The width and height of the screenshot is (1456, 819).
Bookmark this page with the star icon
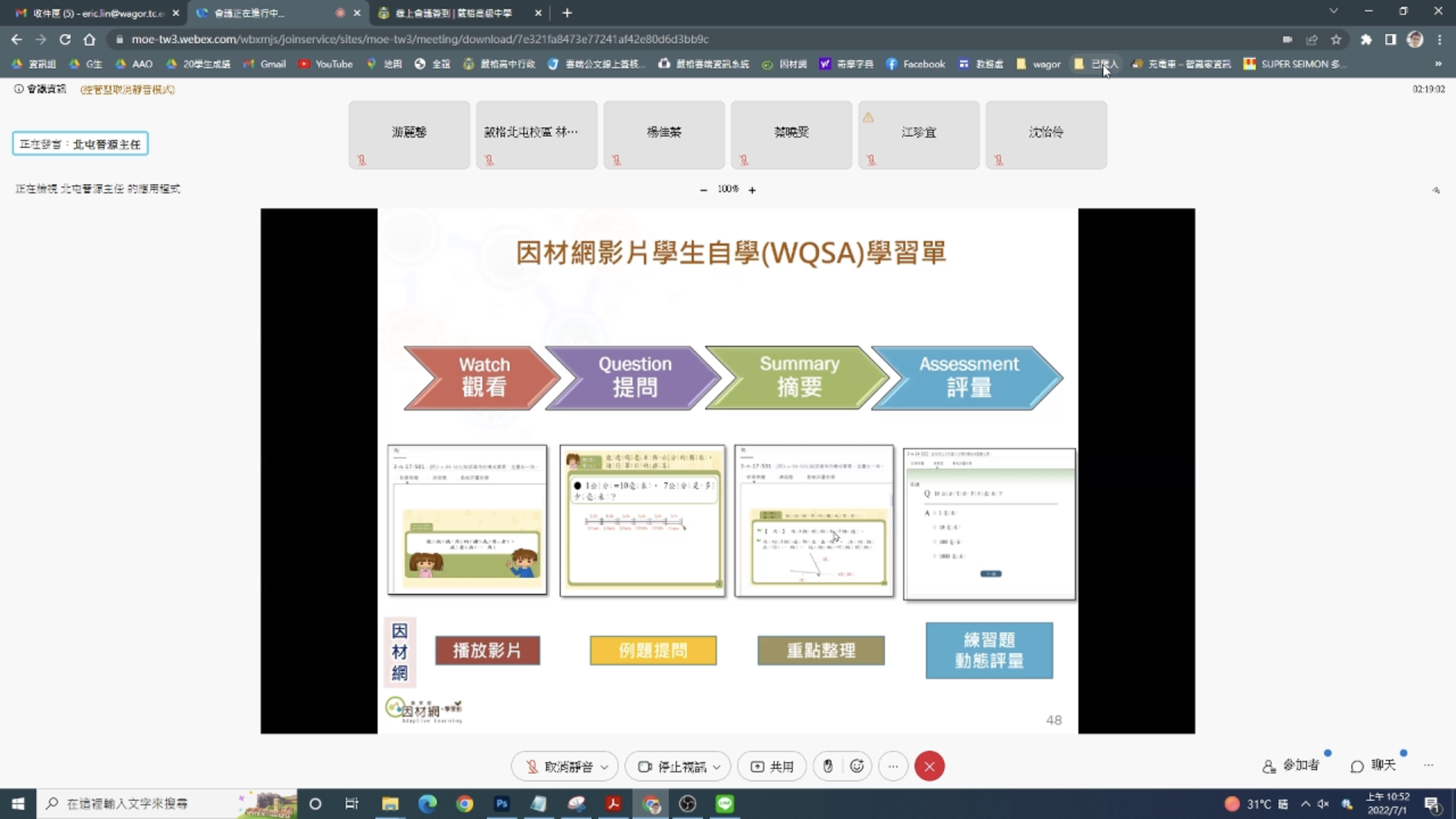pyautogui.click(x=1336, y=39)
